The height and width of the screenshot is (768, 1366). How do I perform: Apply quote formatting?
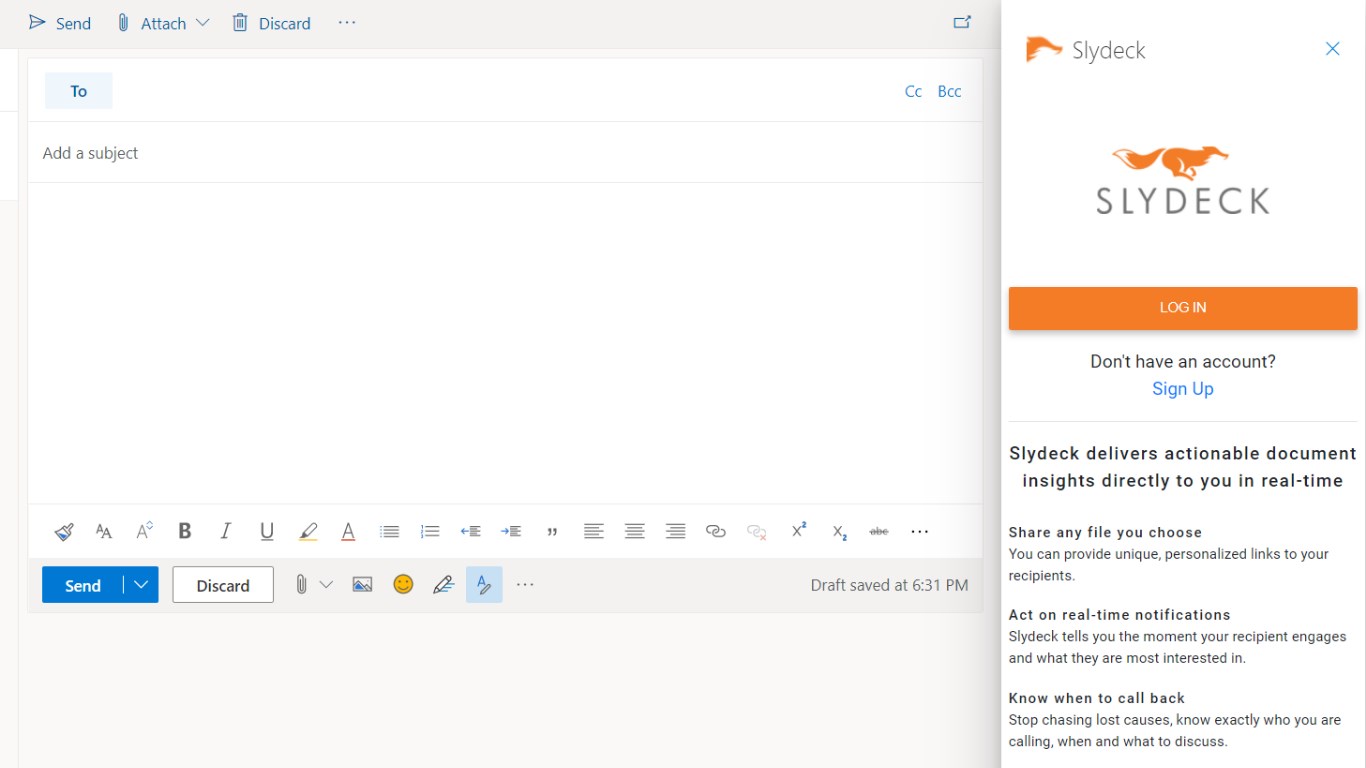pyautogui.click(x=552, y=532)
